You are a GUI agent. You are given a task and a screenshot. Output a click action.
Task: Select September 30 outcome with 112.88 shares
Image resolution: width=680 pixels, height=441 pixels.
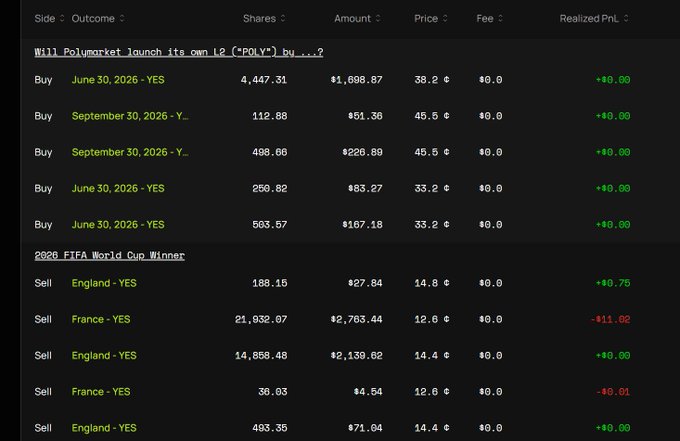[x=130, y=116]
